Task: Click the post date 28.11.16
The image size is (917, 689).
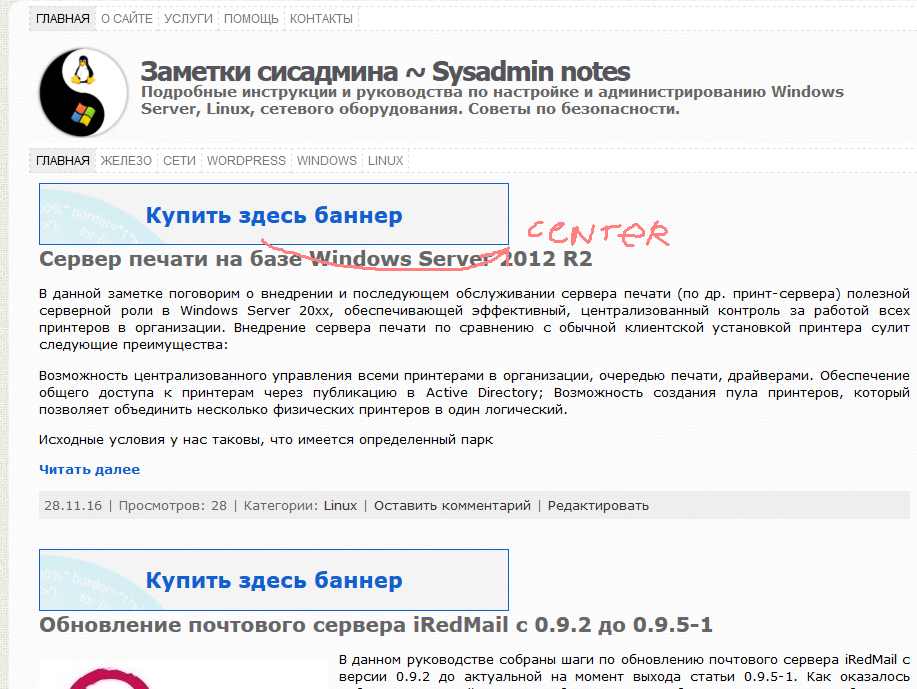Action: click(73, 505)
